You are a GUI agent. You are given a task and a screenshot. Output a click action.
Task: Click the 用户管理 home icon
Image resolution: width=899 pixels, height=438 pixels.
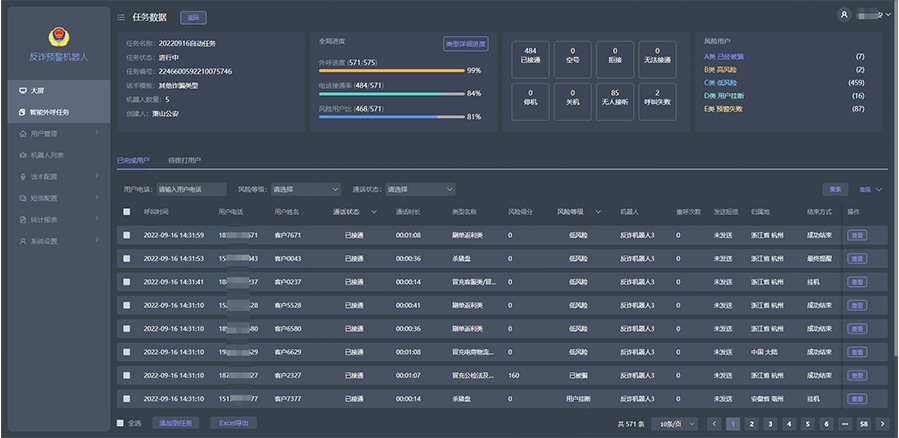click(23, 133)
